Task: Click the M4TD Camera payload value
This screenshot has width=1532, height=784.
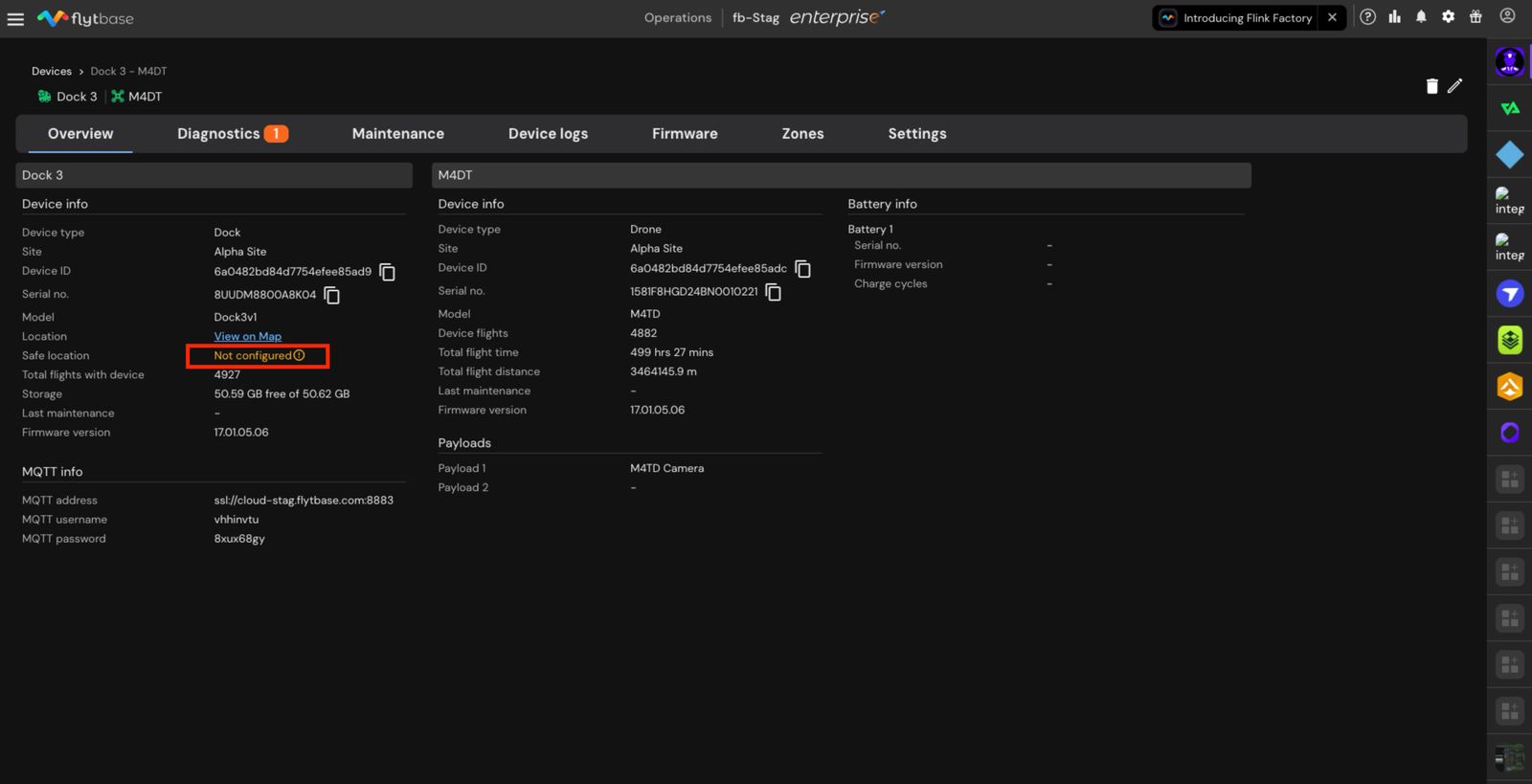Action: tap(667, 468)
